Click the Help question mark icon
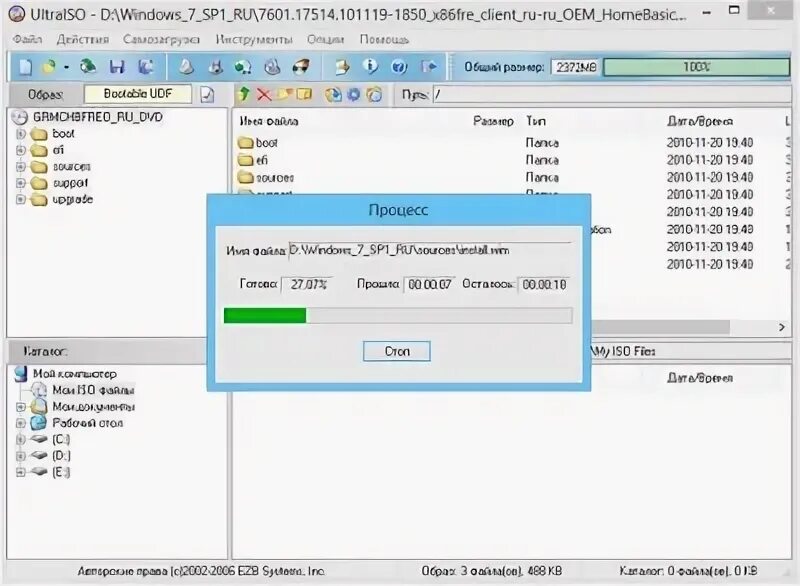The height and width of the screenshot is (586, 800). pos(399,67)
